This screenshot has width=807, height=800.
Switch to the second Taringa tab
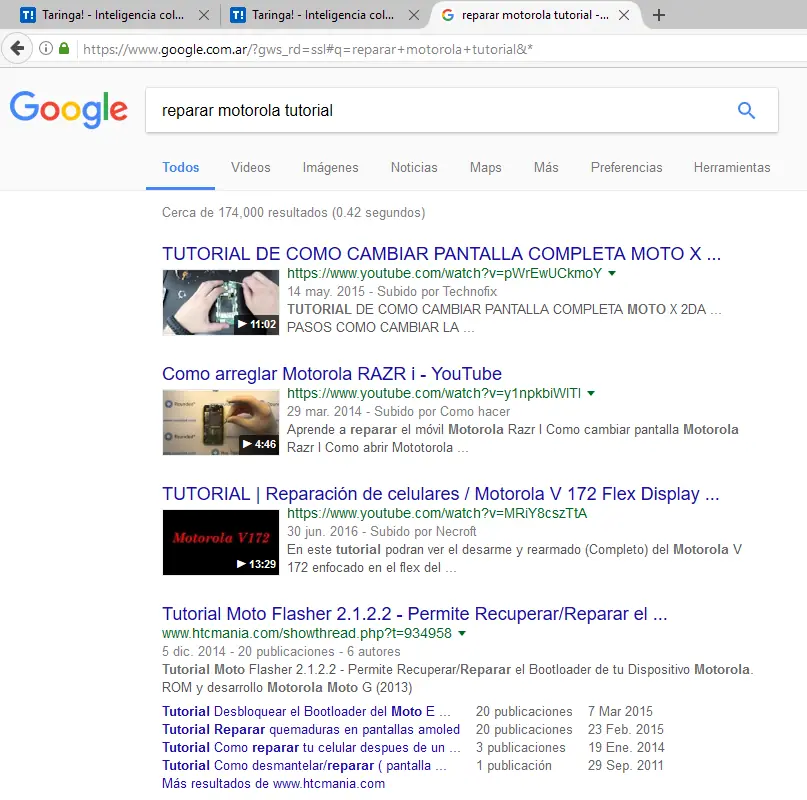click(x=322, y=15)
